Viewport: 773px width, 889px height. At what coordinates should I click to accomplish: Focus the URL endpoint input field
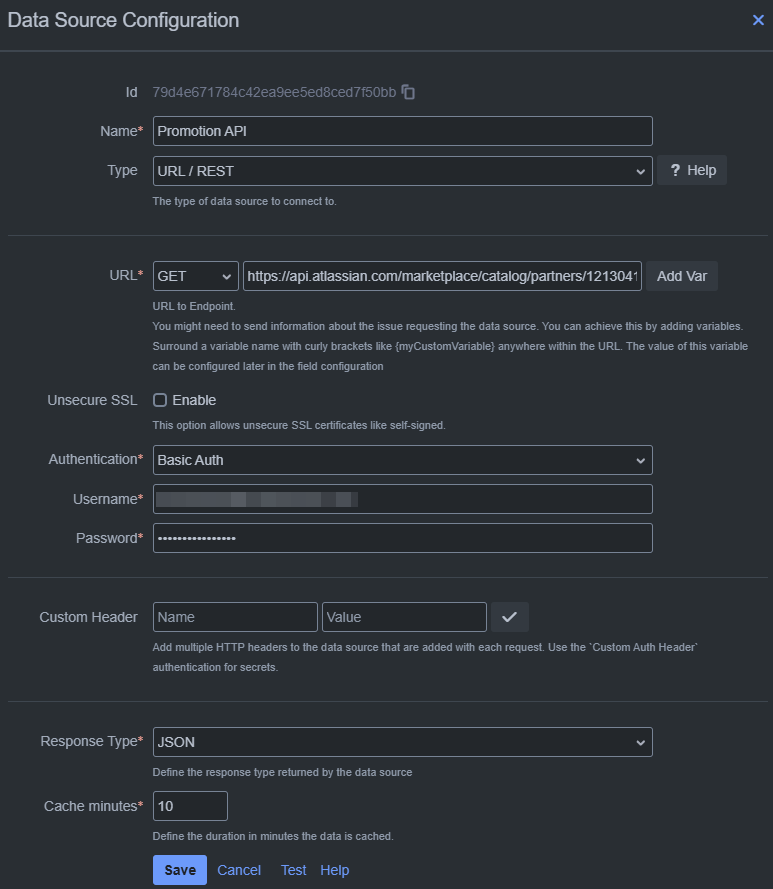click(442, 276)
